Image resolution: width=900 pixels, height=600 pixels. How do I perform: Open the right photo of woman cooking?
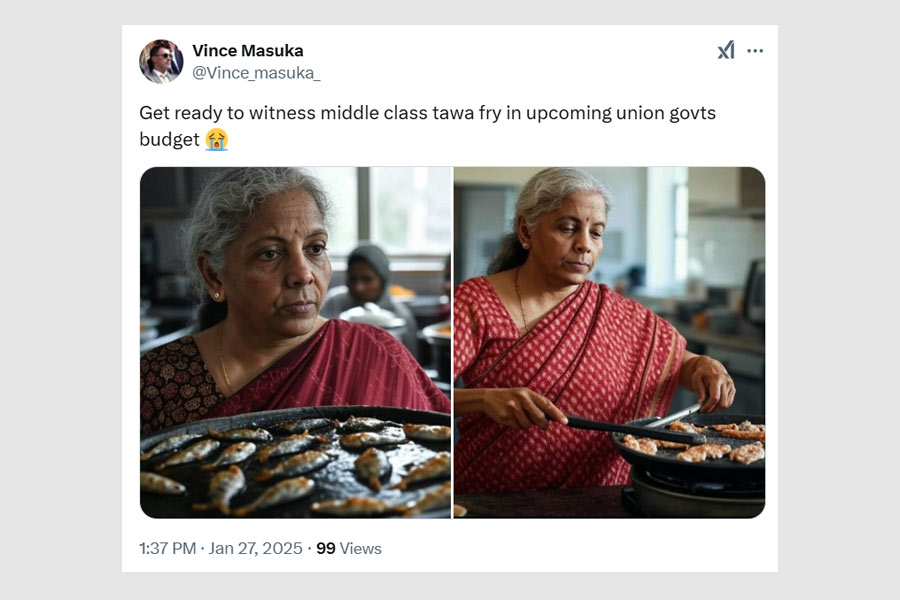click(609, 342)
